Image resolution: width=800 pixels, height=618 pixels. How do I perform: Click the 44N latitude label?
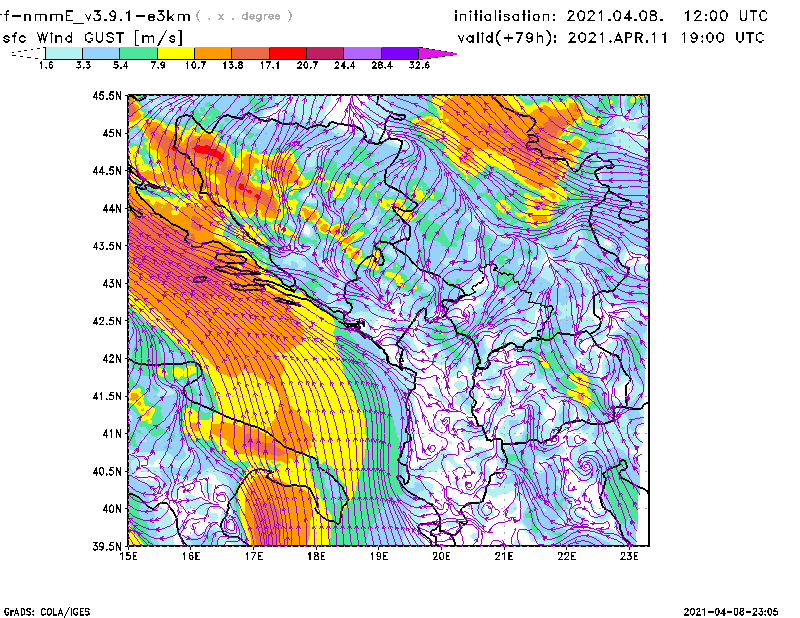pyautogui.click(x=112, y=208)
